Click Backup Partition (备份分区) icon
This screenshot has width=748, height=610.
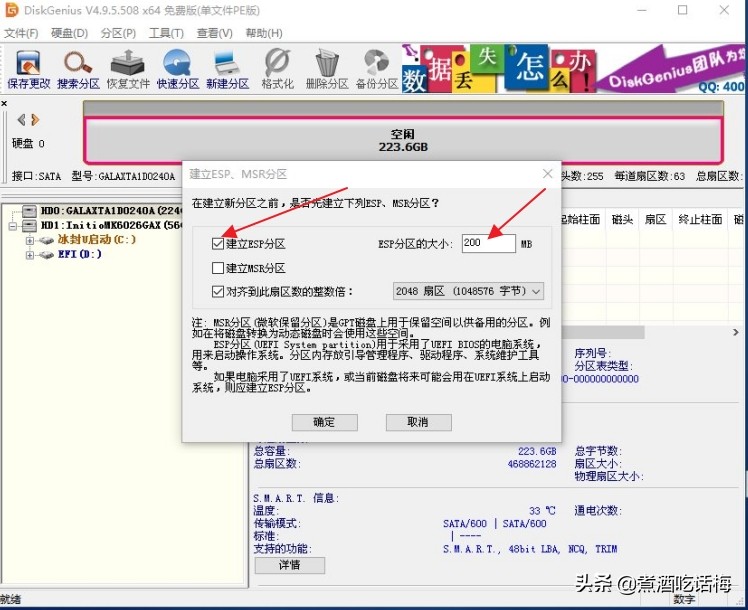click(377, 69)
